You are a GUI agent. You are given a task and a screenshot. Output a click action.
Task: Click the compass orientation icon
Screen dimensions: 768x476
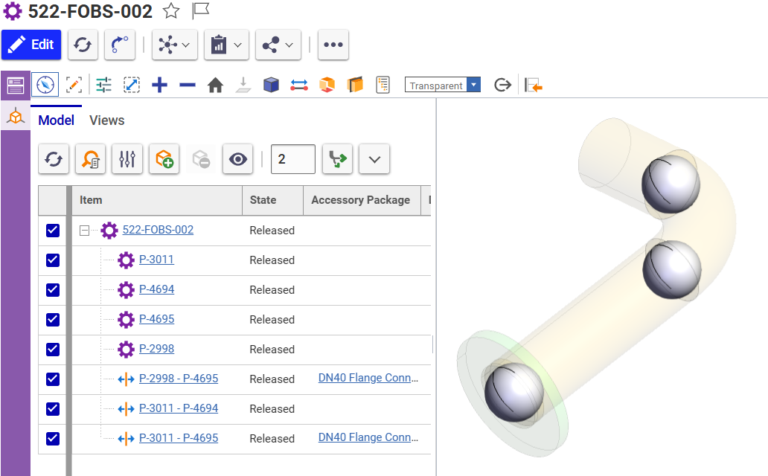45,86
